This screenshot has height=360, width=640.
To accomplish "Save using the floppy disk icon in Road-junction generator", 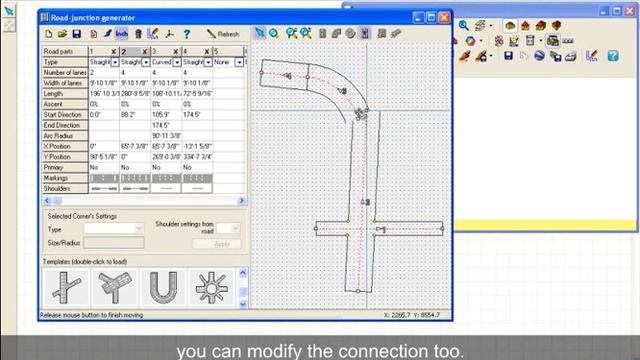I will tap(76, 34).
